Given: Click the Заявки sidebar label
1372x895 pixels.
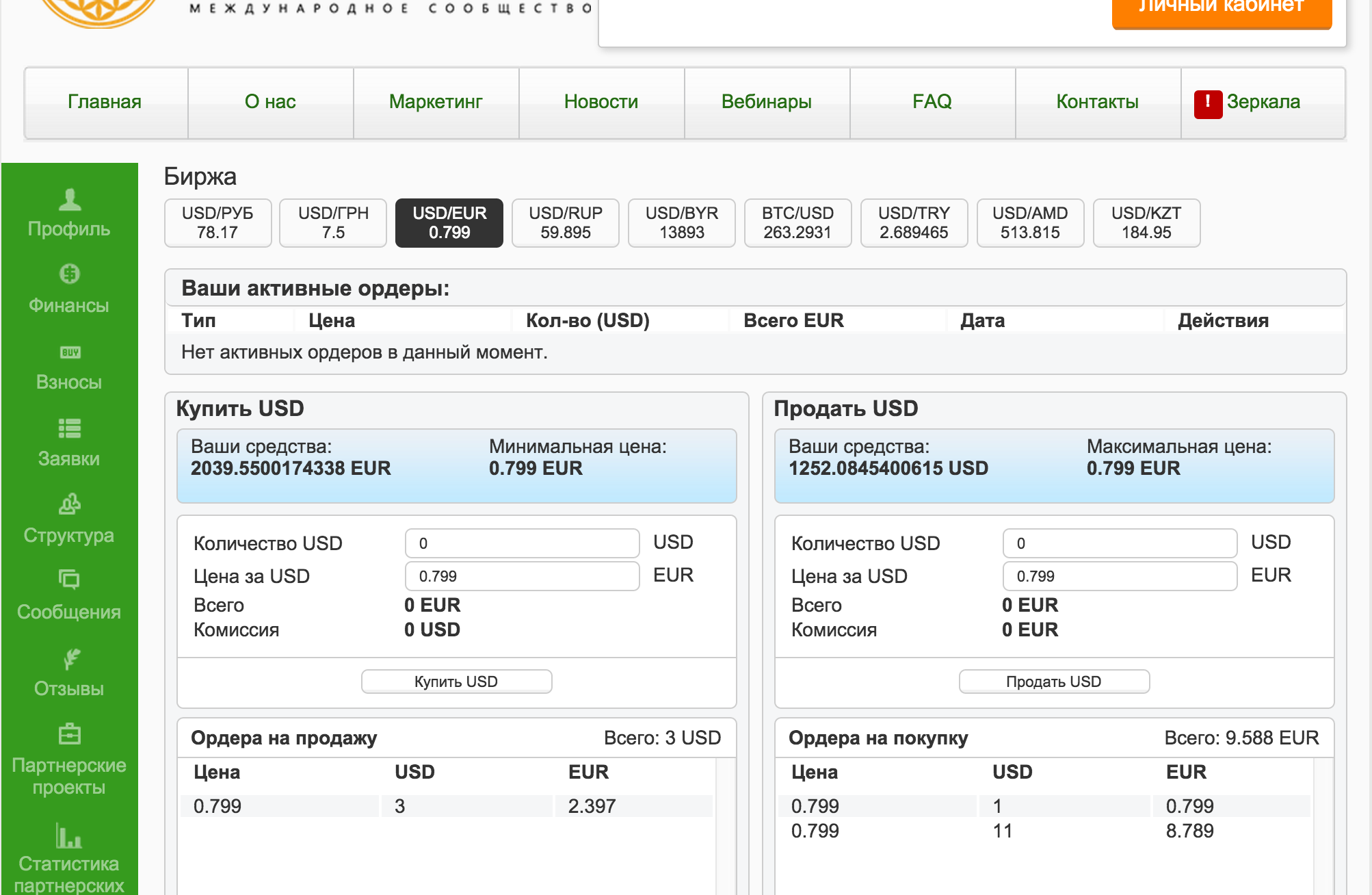Looking at the screenshot, I should click(x=69, y=459).
